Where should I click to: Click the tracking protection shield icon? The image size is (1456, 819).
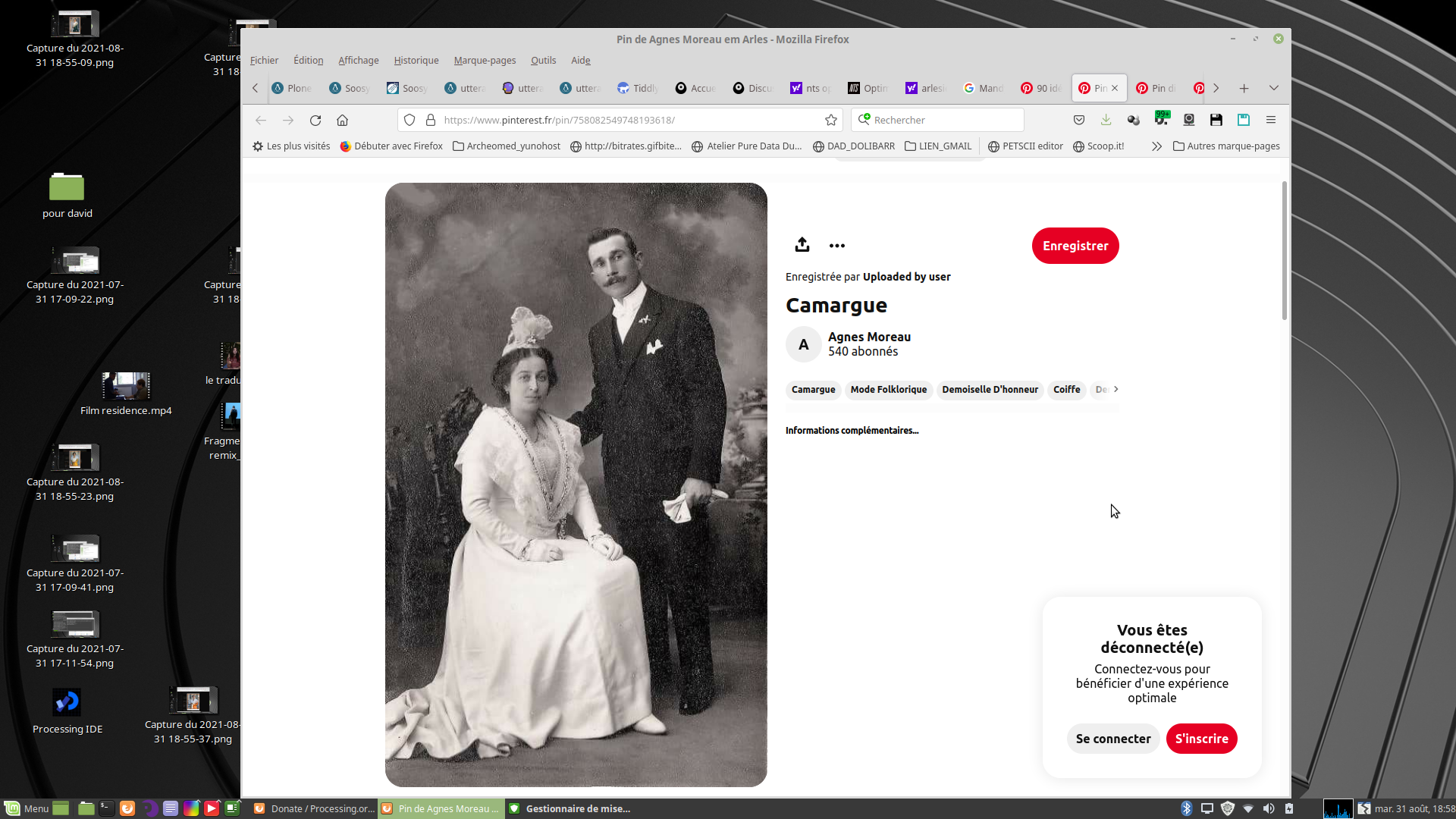(409, 120)
